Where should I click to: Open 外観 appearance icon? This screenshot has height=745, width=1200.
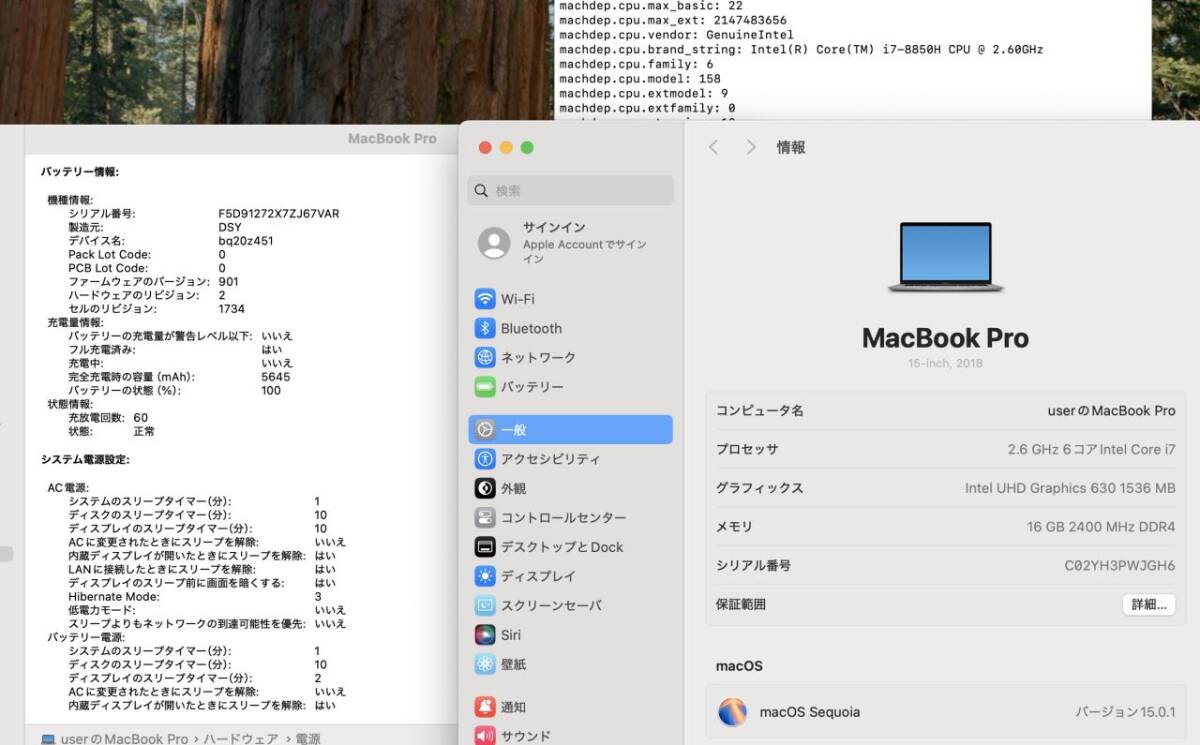(485, 489)
